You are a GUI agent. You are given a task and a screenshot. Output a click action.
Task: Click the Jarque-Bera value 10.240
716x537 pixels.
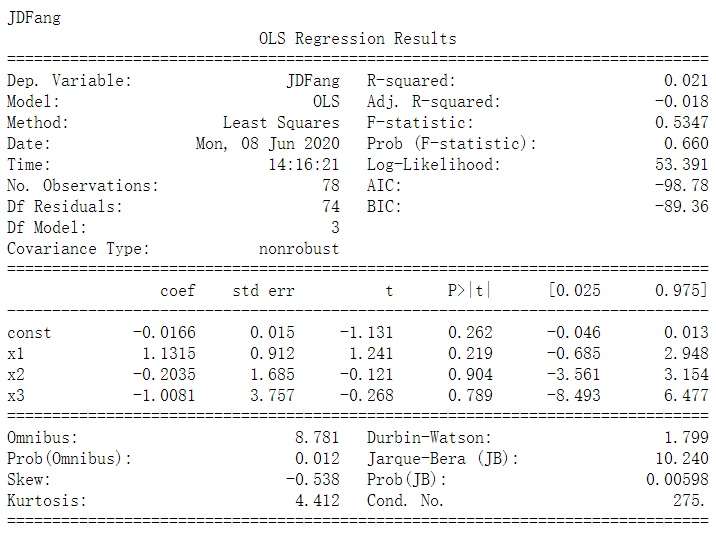point(681,458)
